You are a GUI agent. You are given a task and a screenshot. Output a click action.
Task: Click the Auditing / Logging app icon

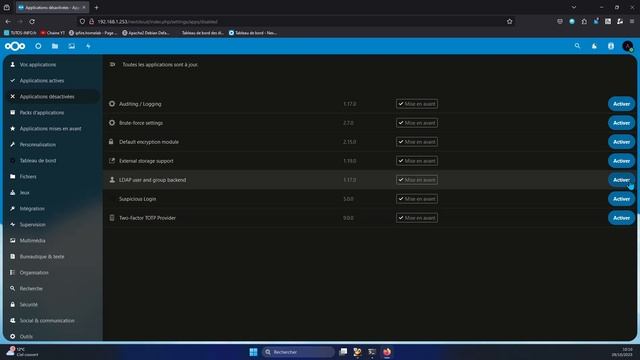click(x=112, y=104)
